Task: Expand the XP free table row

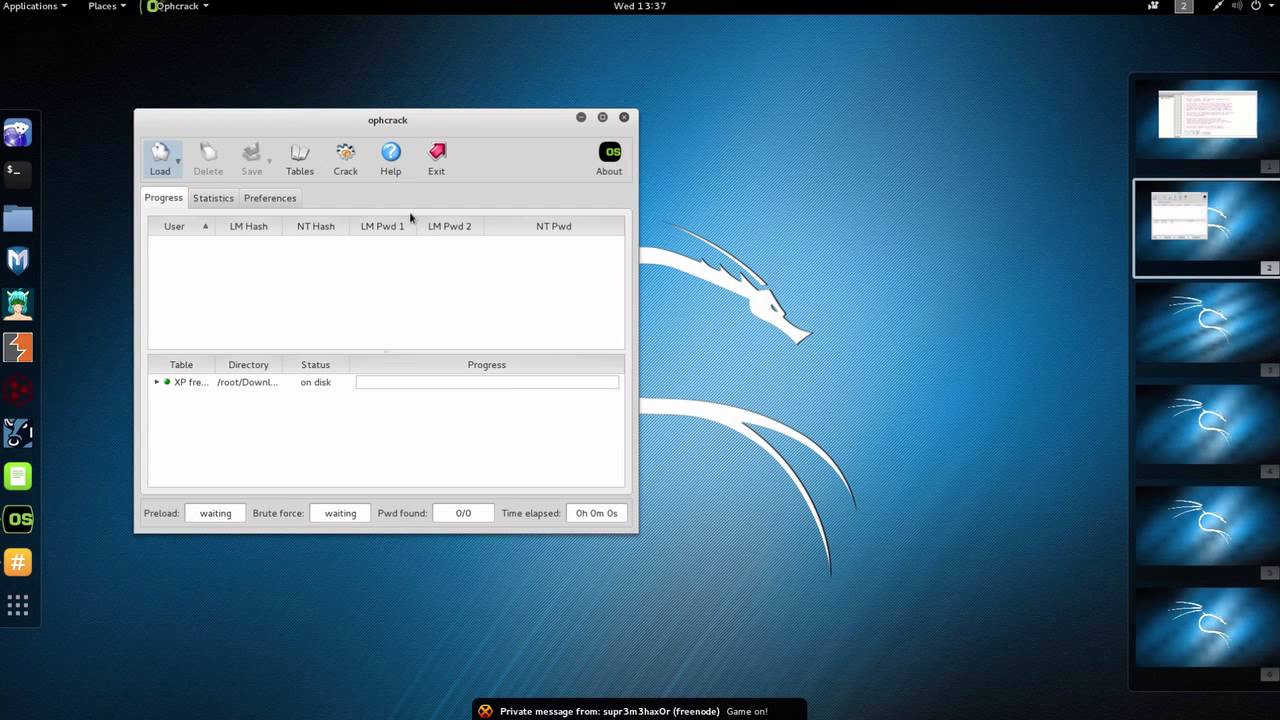Action: pos(156,382)
